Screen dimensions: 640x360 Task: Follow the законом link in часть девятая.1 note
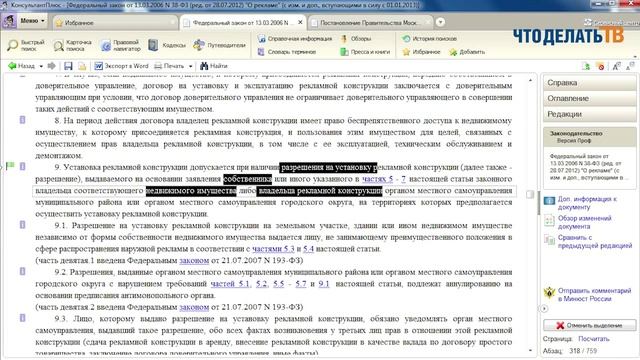[194, 260]
